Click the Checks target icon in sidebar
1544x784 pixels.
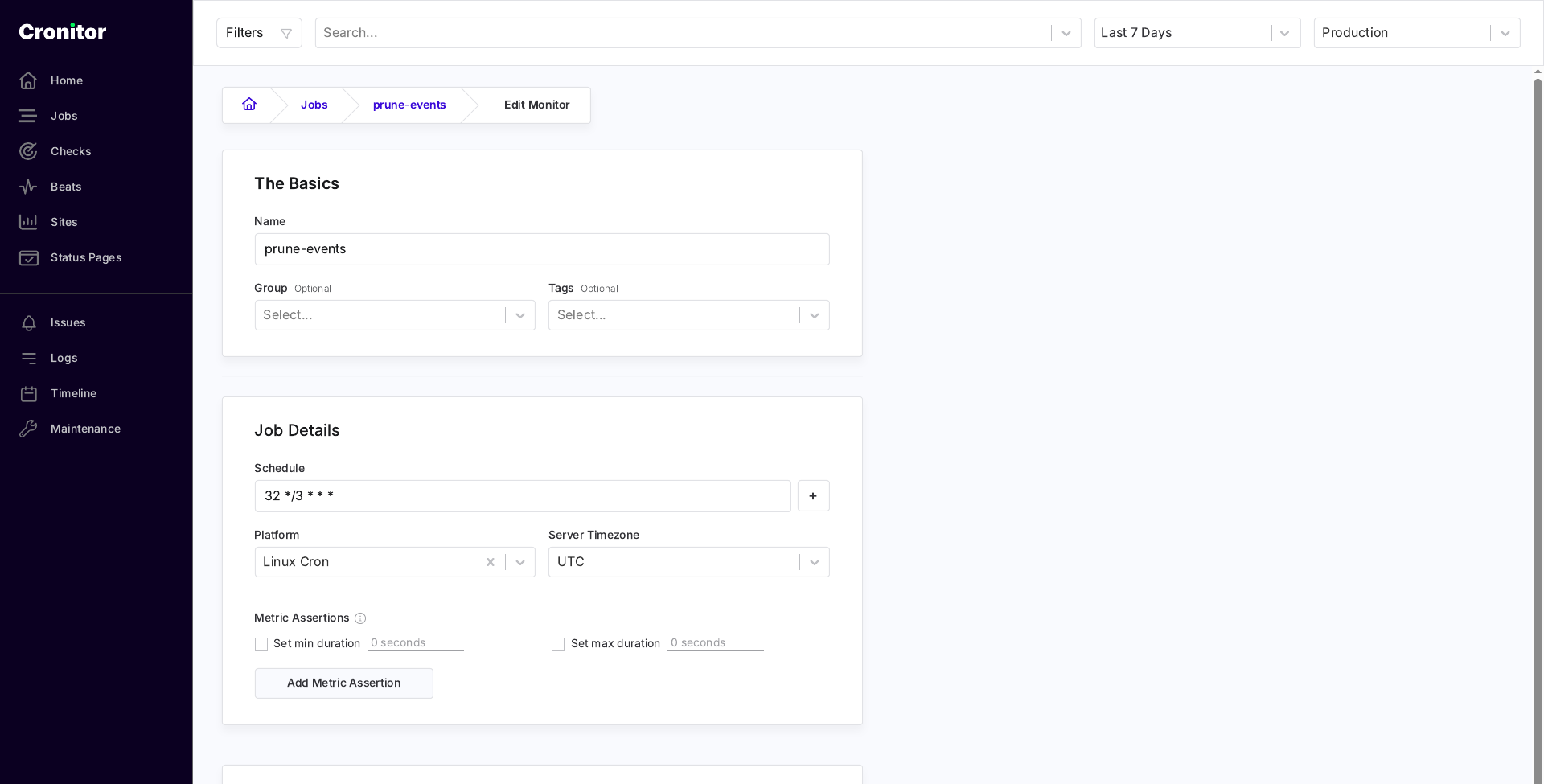(x=28, y=151)
